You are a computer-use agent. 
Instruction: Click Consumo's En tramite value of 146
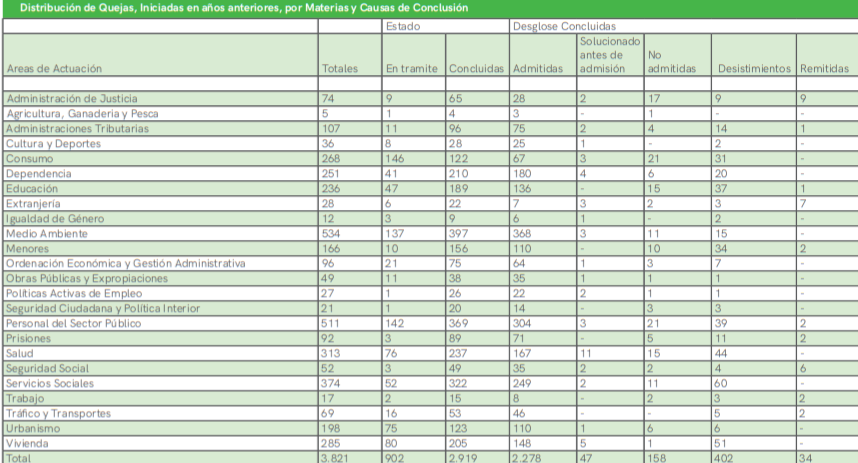tap(397, 158)
